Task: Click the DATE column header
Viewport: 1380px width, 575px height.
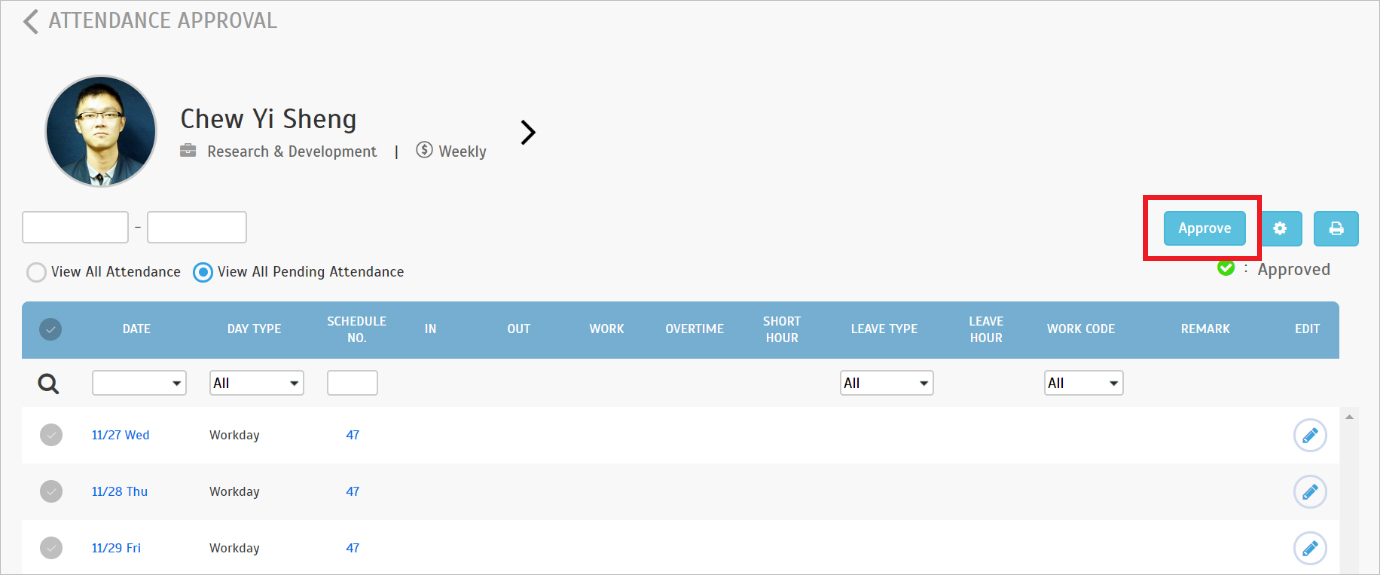Action: pyautogui.click(x=137, y=329)
